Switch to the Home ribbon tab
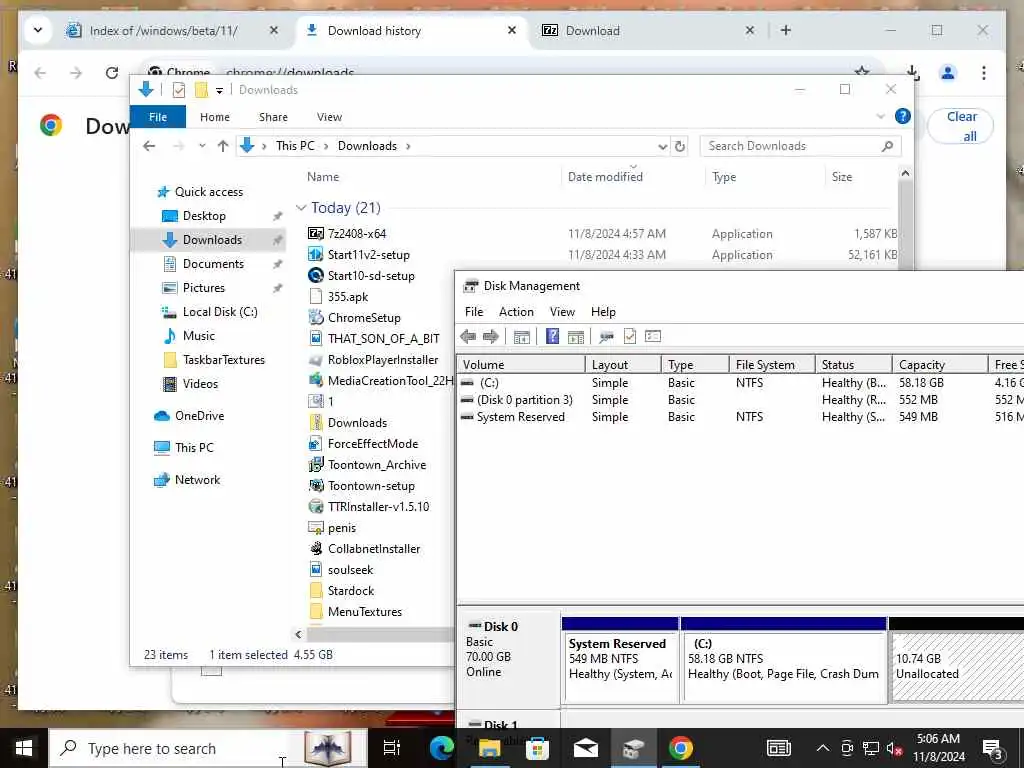 click(x=215, y=117)
